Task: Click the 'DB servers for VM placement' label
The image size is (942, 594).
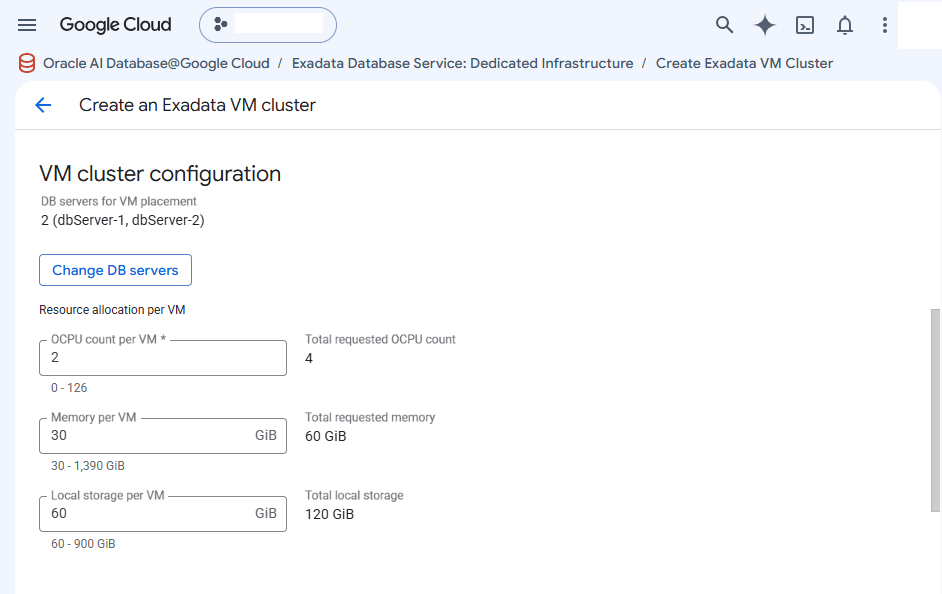Action: pos(119,201)
